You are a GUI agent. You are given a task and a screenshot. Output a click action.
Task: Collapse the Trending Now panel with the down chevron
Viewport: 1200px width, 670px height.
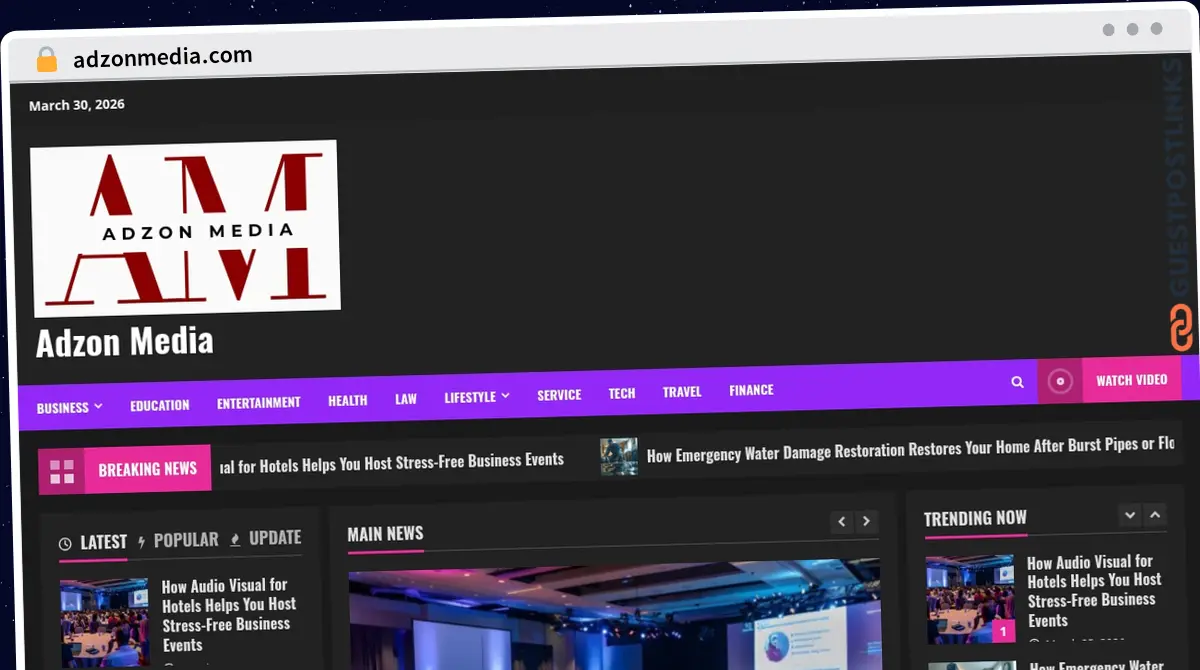click(x=1129, y=514)
